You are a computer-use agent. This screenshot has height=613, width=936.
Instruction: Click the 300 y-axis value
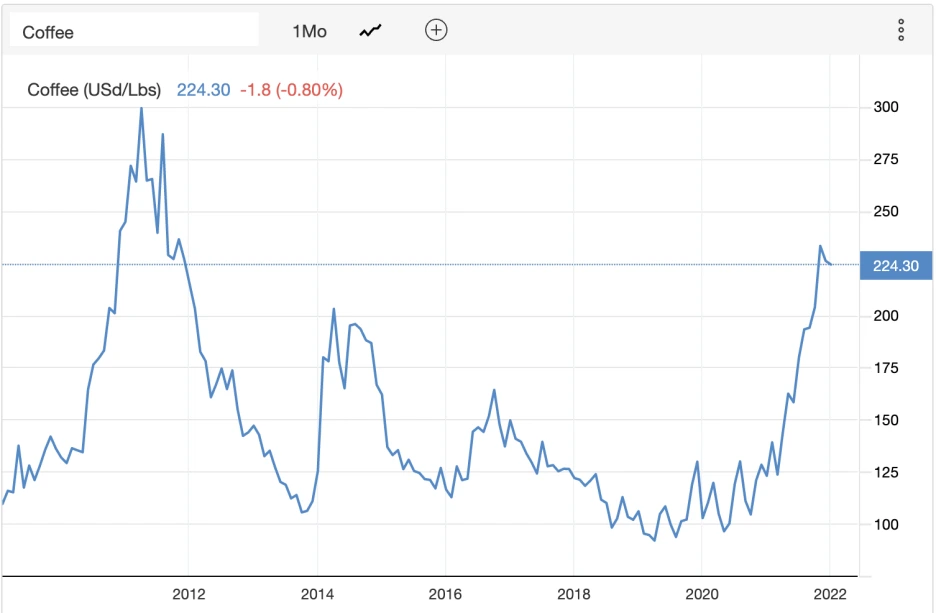coord(886,107)
